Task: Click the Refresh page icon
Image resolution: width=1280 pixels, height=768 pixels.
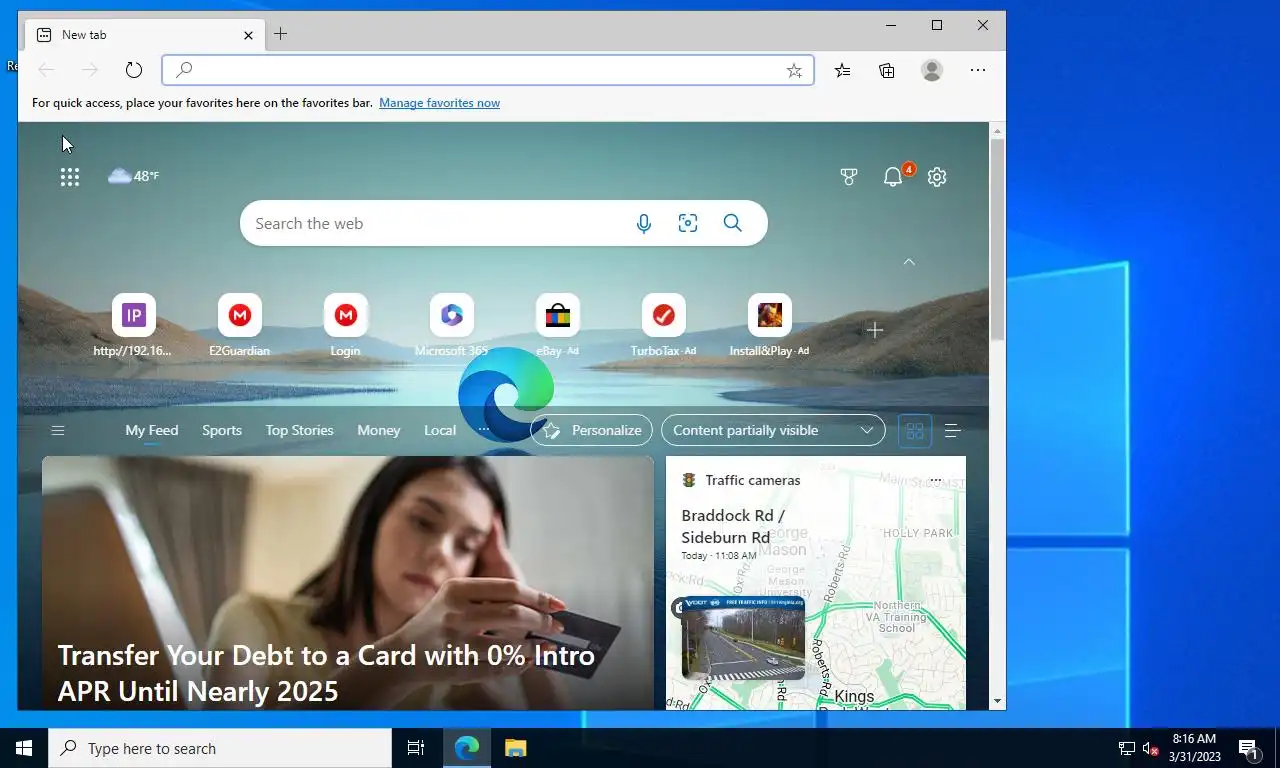Action: pyautogui.click(x=134, y=70)
